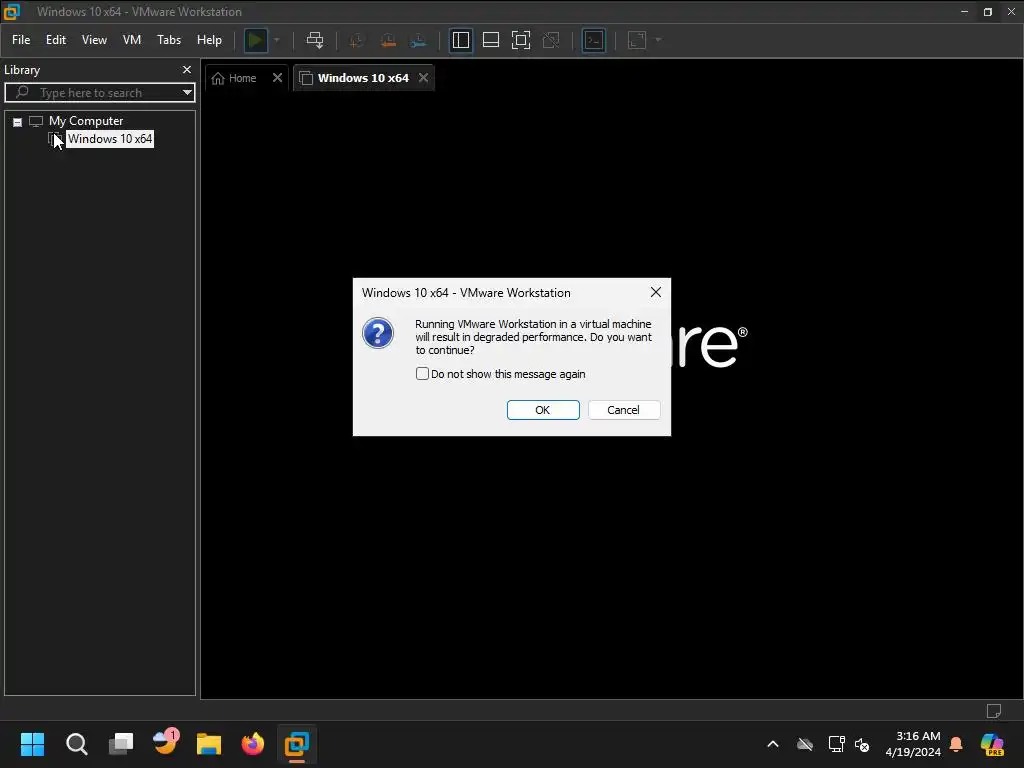The image size is (1024, 768).
Task: Open the File menu
Action: [x=21, y=40]
